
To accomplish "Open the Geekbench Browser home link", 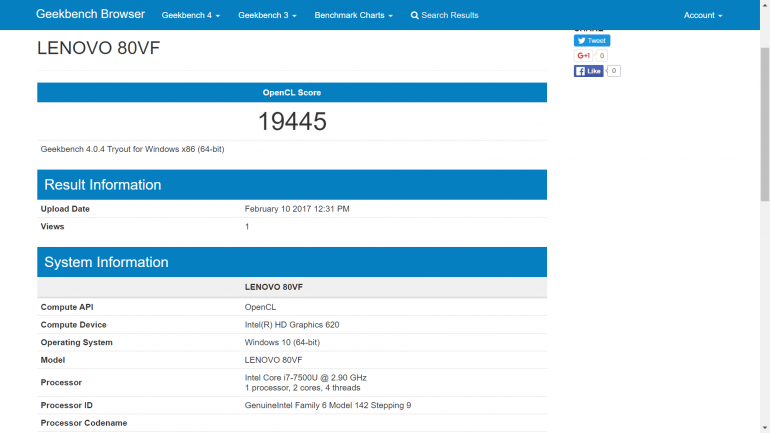I will pos(90,14).
